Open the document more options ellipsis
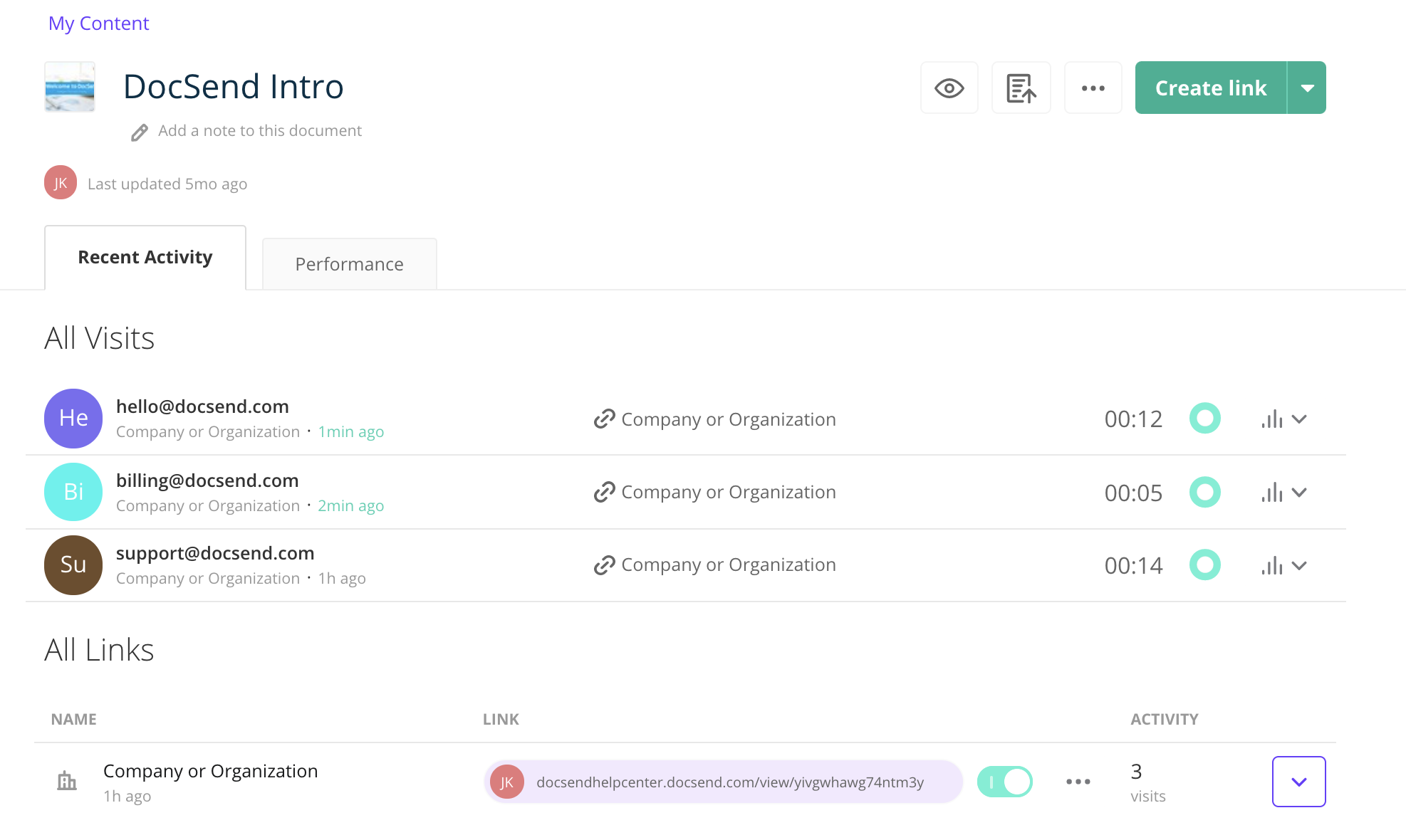 pyautogui.click(x=1093, y=88)
